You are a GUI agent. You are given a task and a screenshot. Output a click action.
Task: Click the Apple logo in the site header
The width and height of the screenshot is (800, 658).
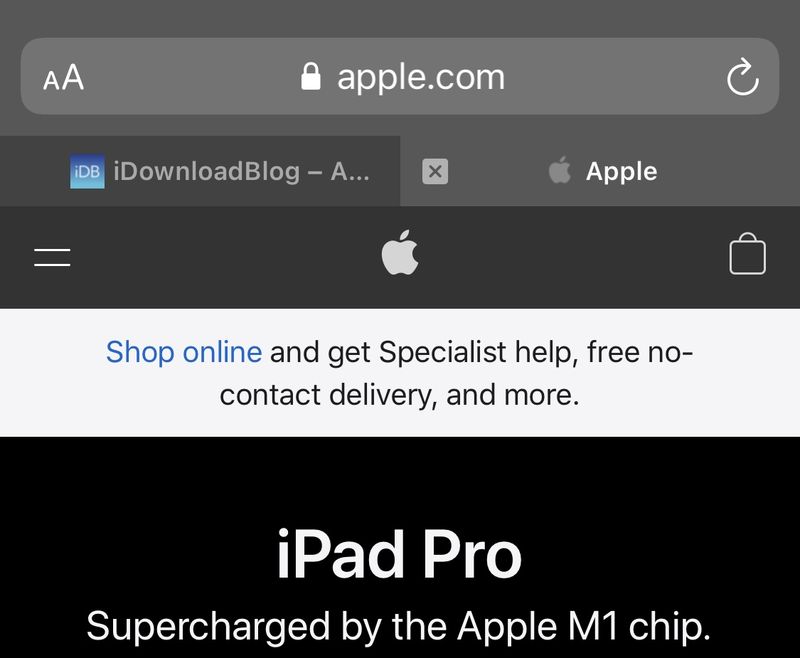coord(400,252)
